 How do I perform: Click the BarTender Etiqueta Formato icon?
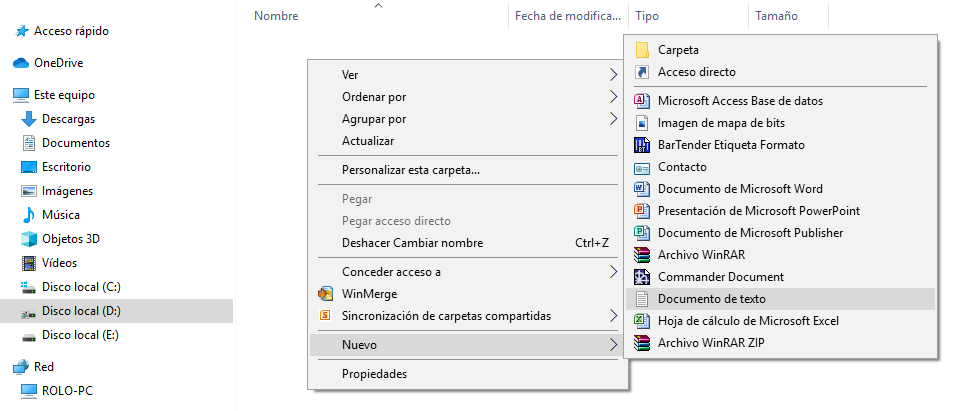[642, 145]
